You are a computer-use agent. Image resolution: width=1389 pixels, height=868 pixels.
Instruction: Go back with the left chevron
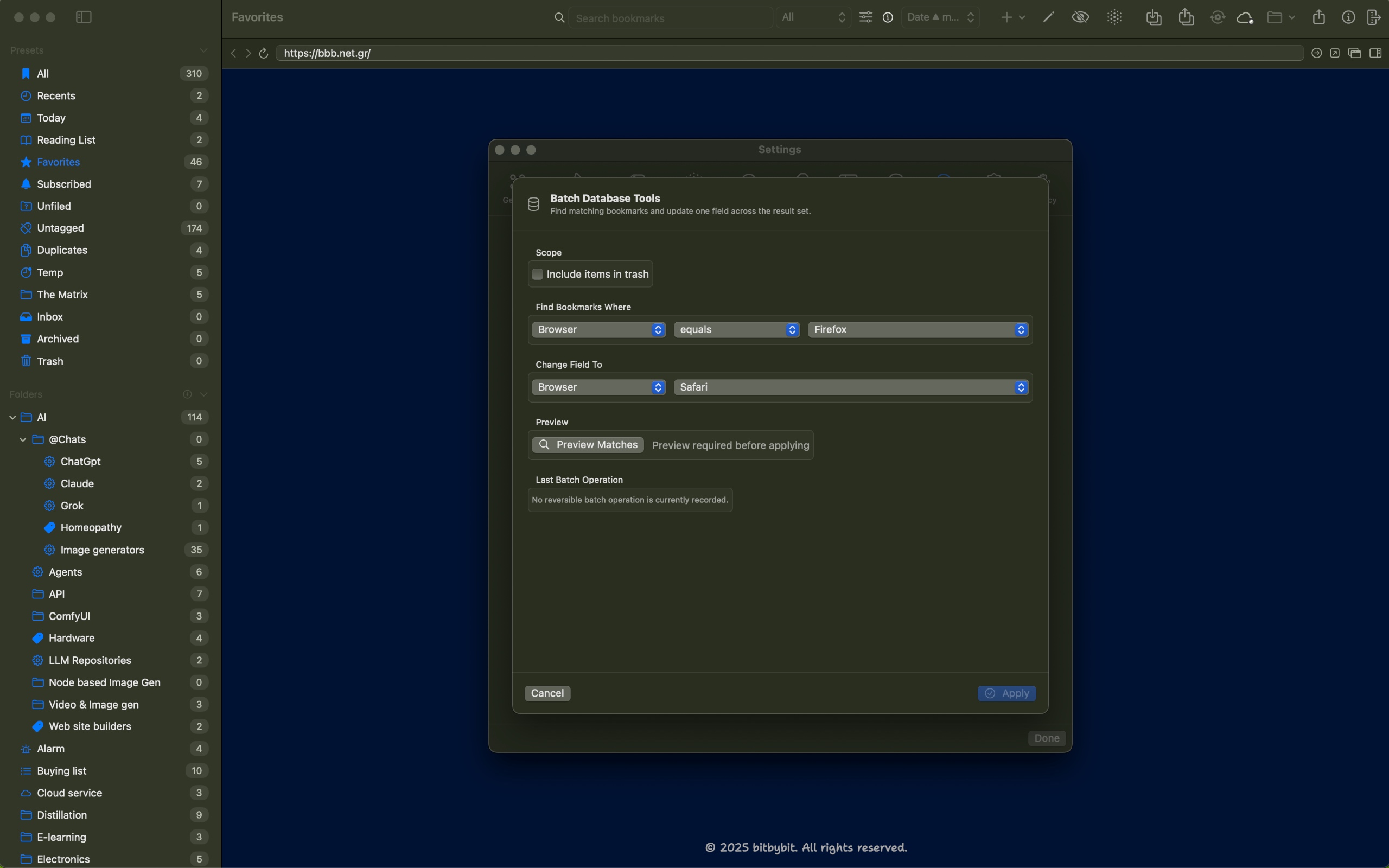pos(234,53)
